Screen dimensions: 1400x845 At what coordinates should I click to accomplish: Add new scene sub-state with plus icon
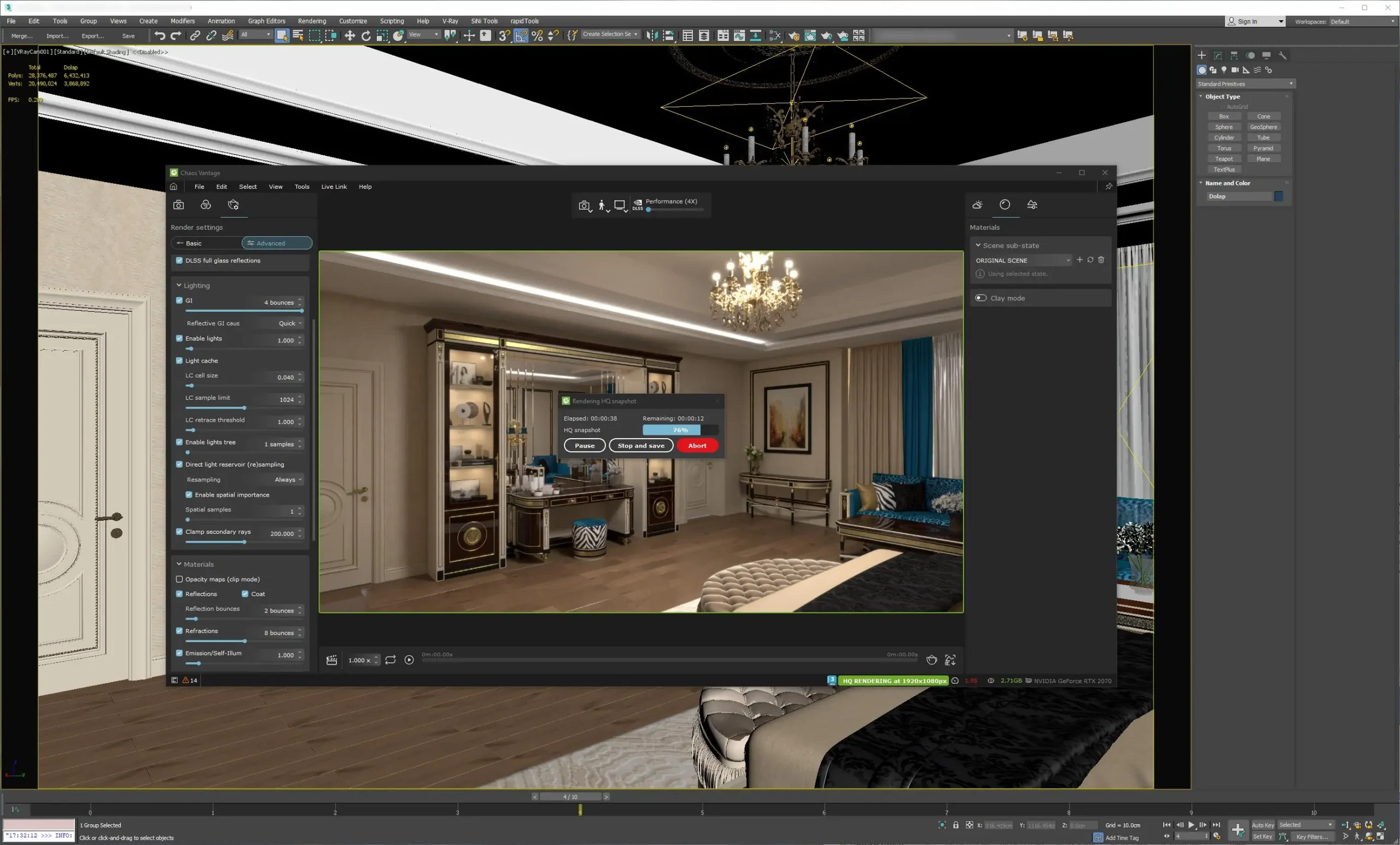[x=1080, y=260]
